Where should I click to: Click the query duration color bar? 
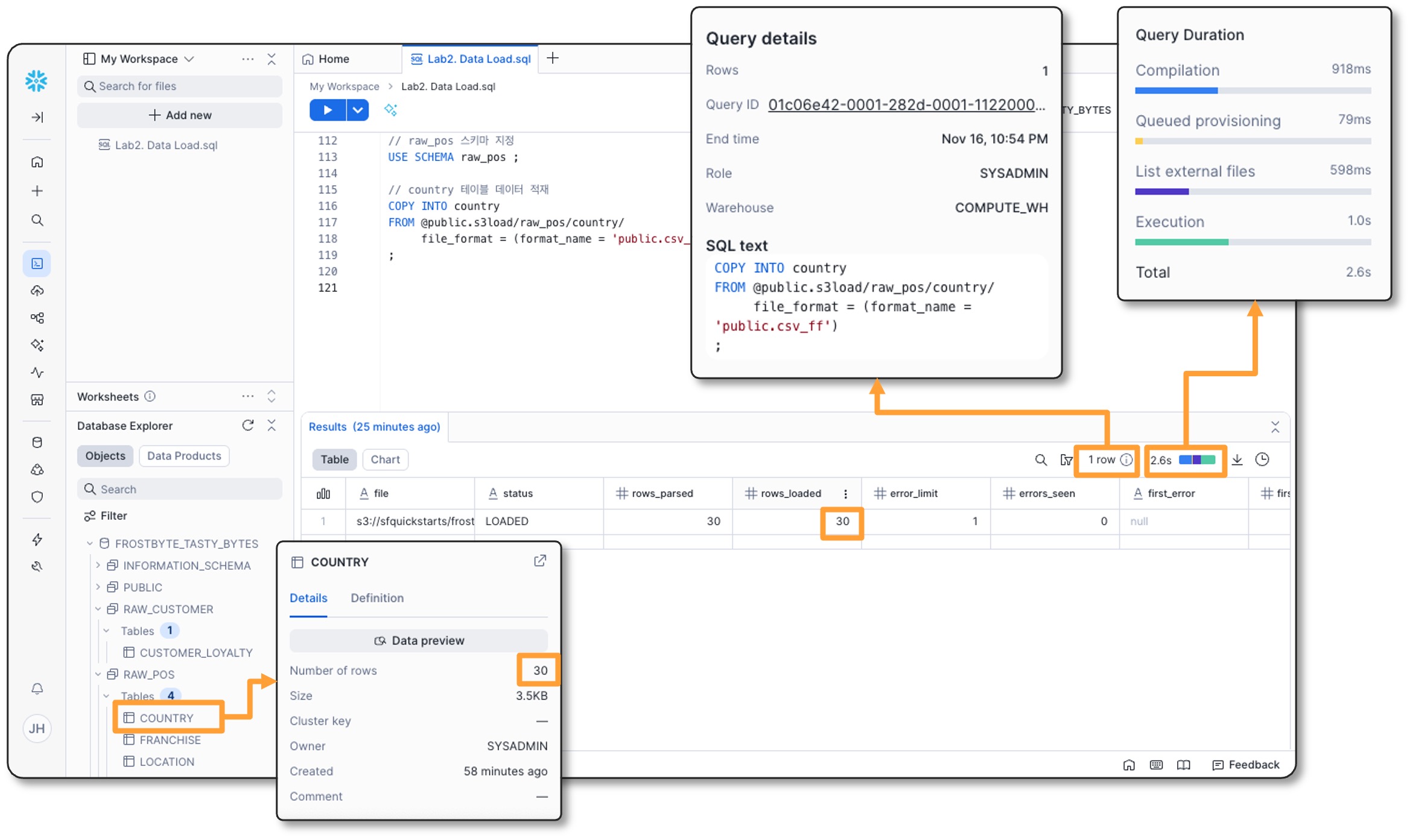coord(1197,460)
